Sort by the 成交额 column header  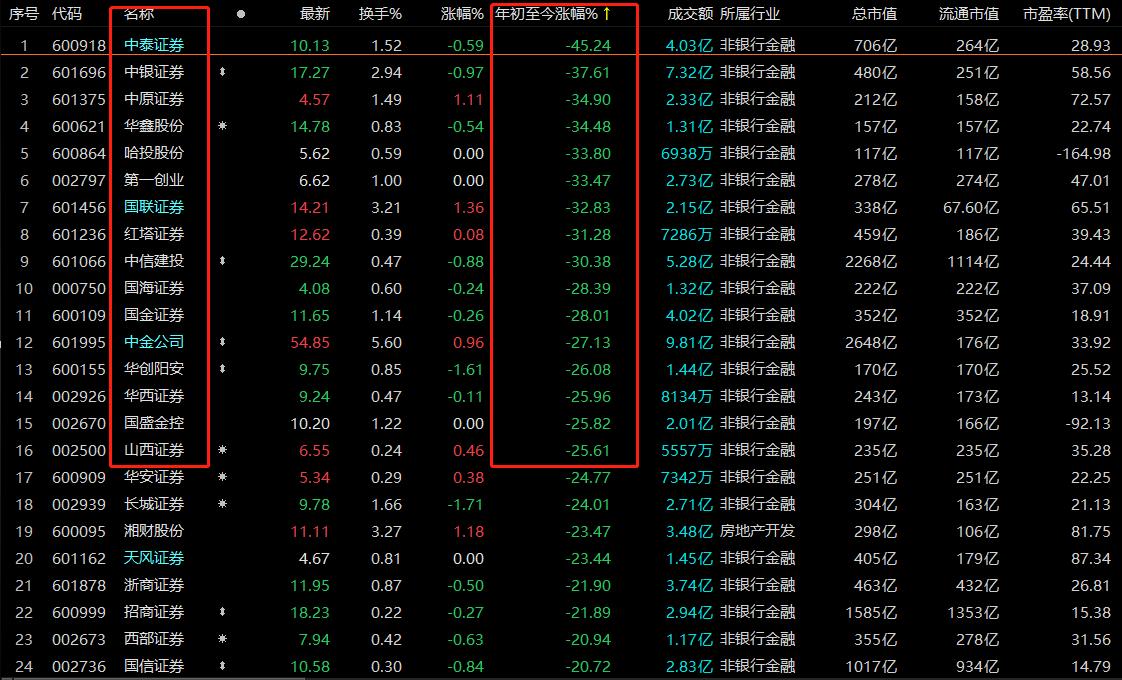pyautogui.click(x=690, y=14)
